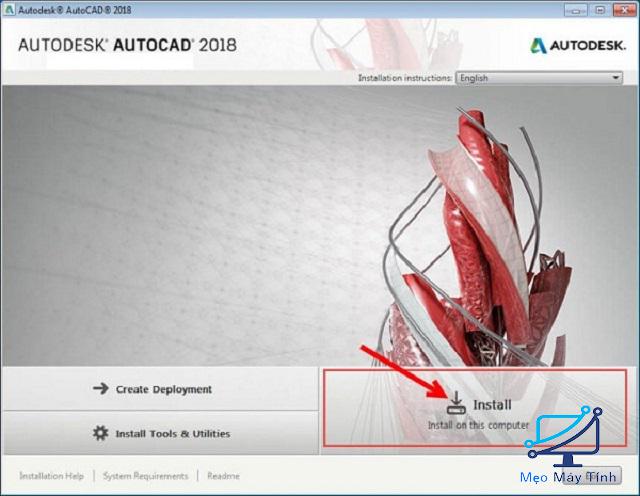Click the 'Install on this computer' text
This screenshot has height=496, width=640.
pos(478,425)
